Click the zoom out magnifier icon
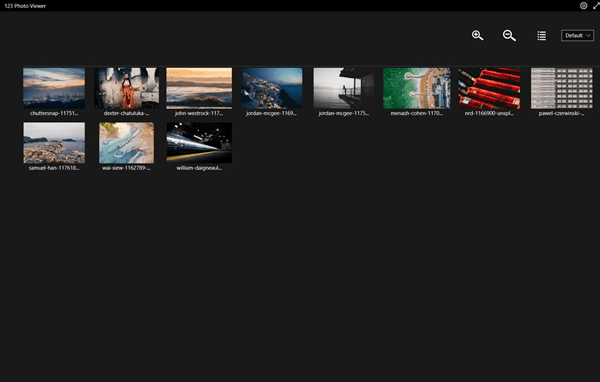 click(x=509, y=36)
